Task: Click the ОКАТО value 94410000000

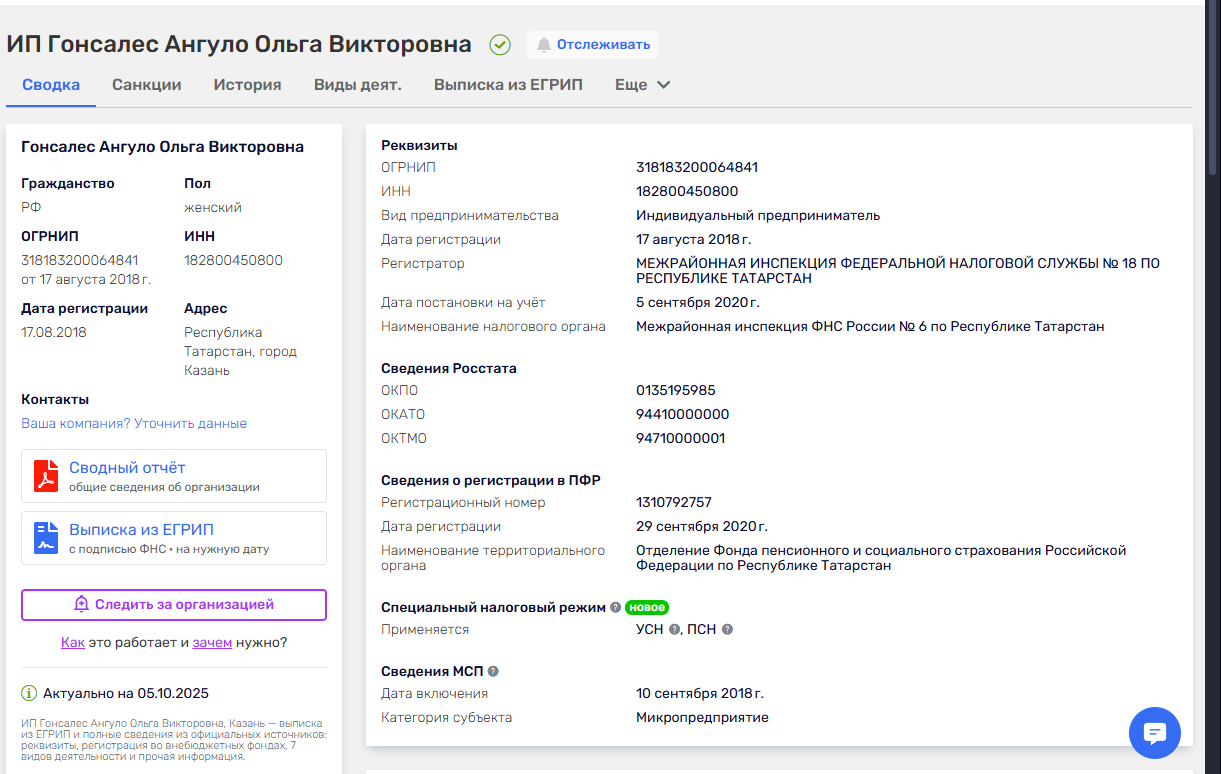Action: [x=683, y=415]
